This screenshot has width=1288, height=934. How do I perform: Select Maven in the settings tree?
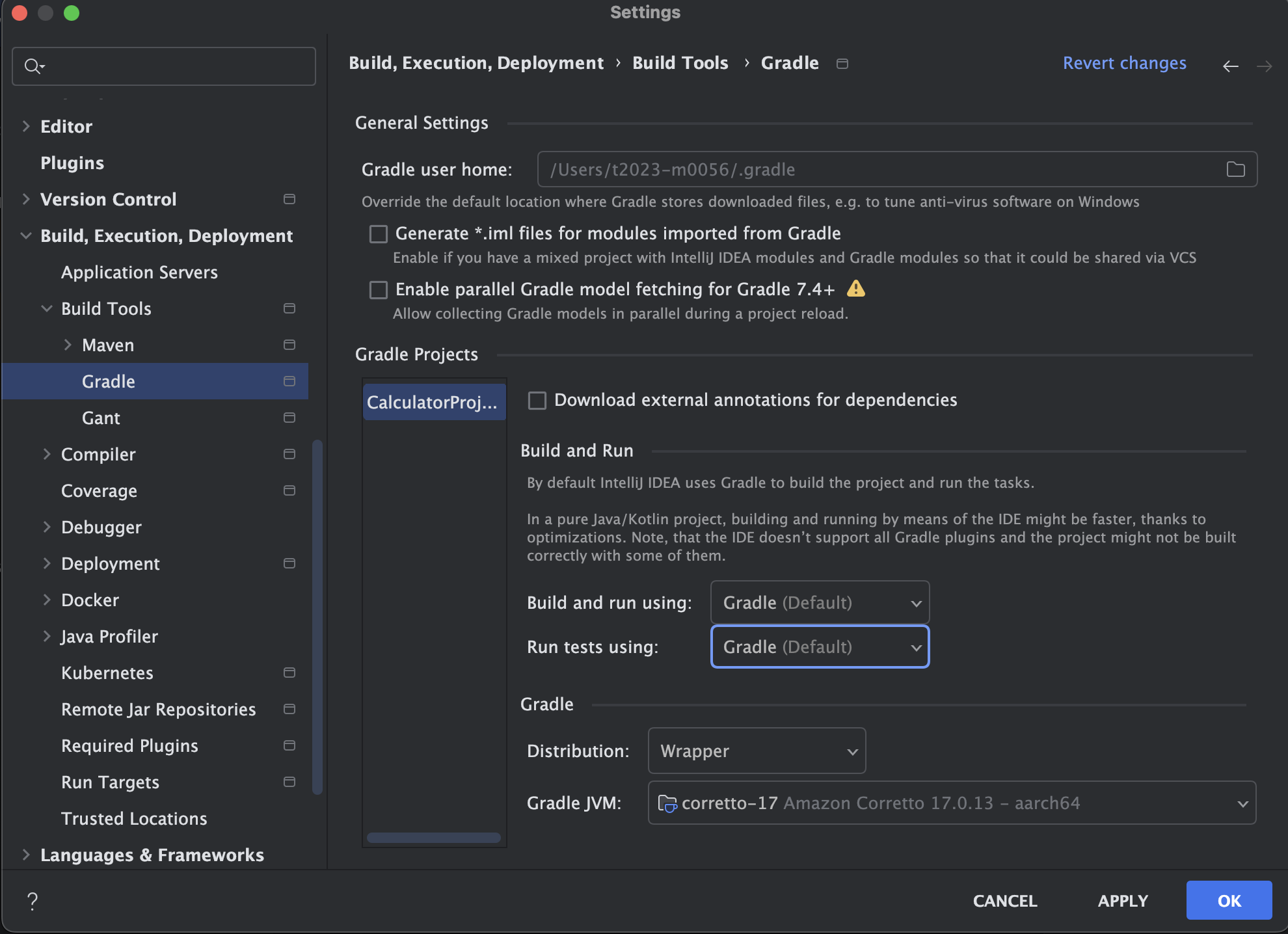coord(108,345)
